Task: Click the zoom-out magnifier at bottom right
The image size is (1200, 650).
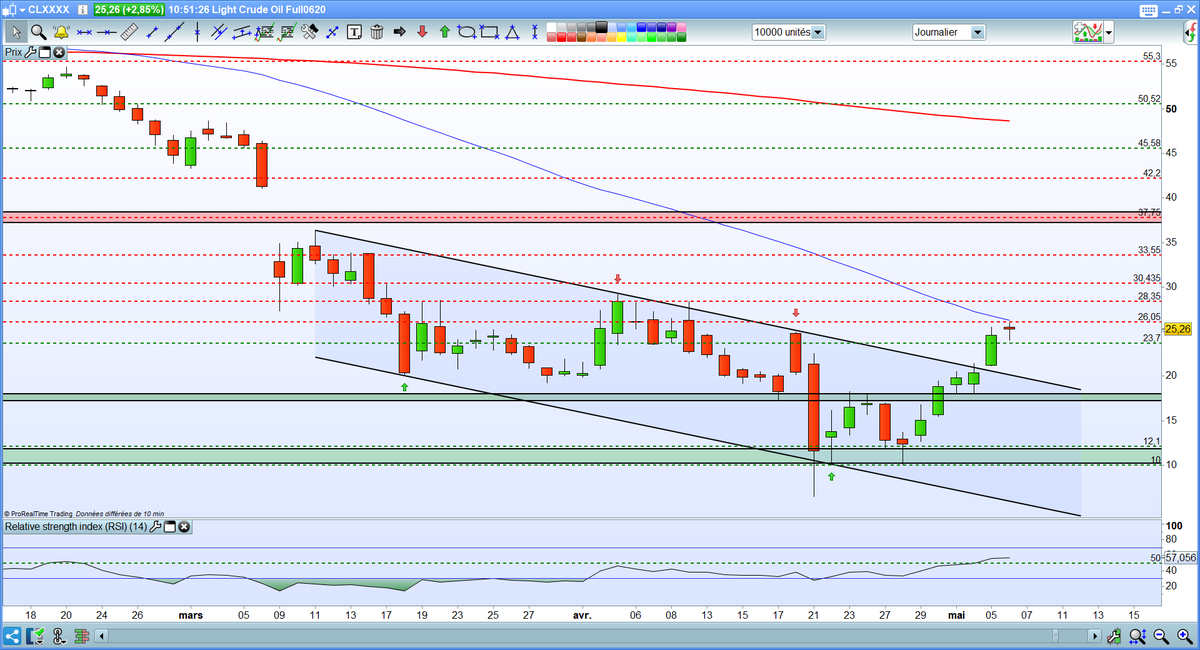Action: [1161, 636]
